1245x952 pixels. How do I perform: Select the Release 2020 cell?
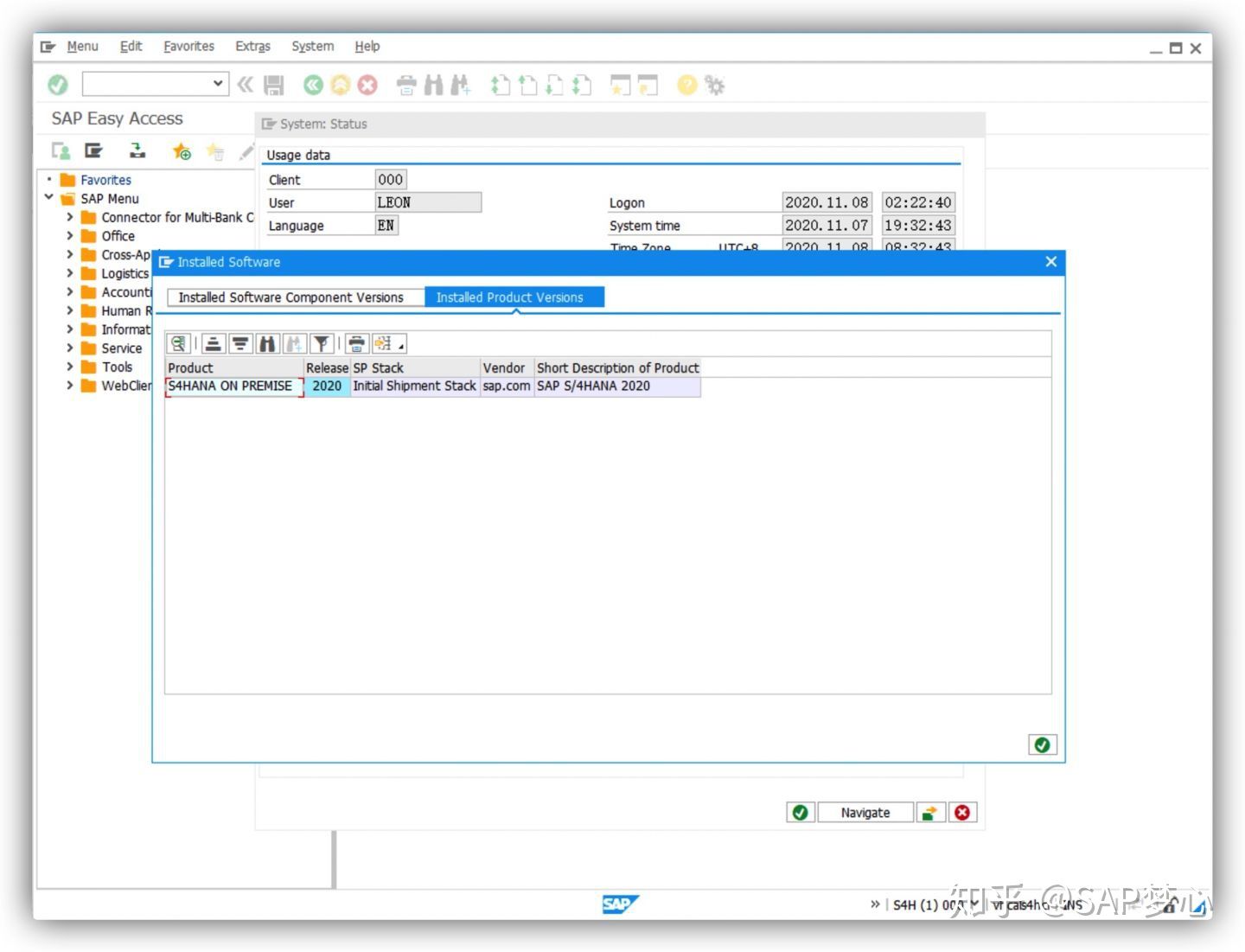click(327, 387)
